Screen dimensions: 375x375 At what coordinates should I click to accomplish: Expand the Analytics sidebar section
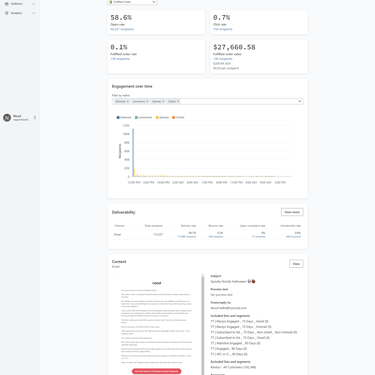(33, 13)
